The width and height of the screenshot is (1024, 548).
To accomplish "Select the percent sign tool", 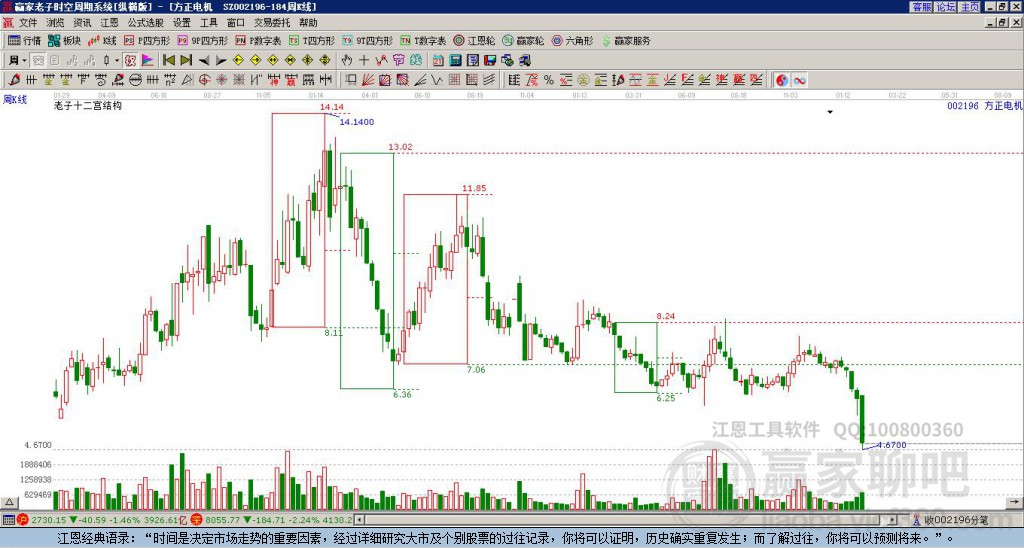I will coord(549,80).
